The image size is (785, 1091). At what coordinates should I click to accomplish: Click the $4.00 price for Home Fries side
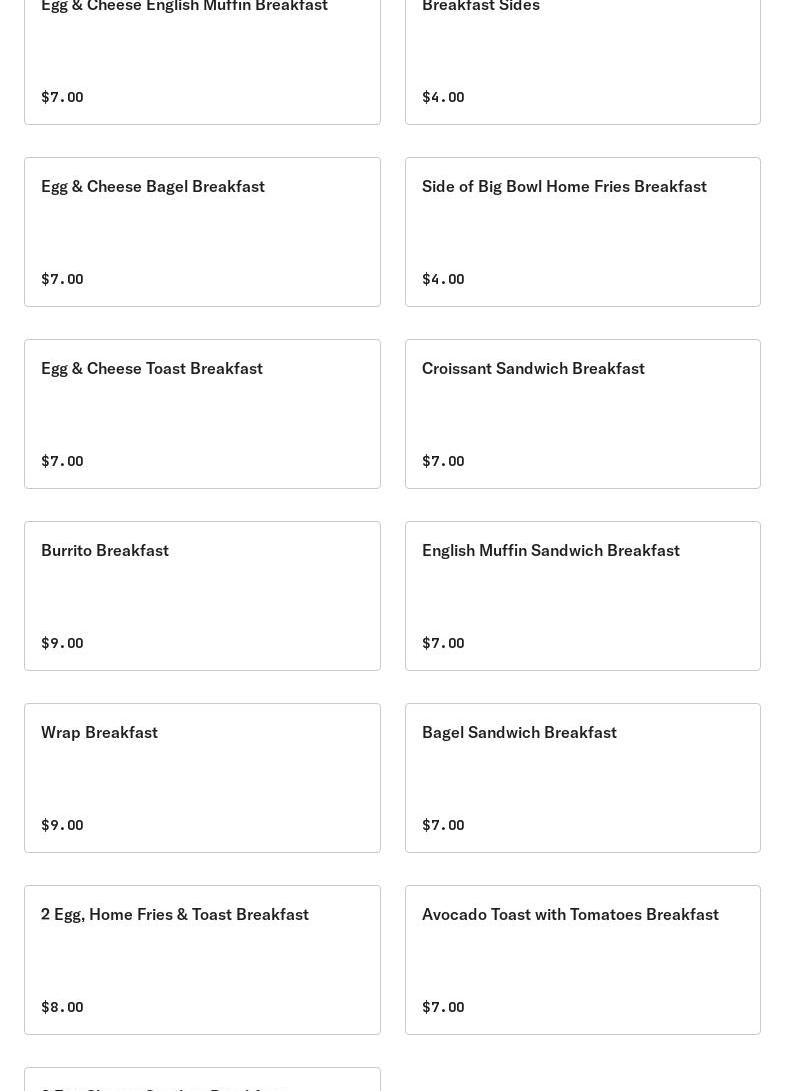(443, 279)
